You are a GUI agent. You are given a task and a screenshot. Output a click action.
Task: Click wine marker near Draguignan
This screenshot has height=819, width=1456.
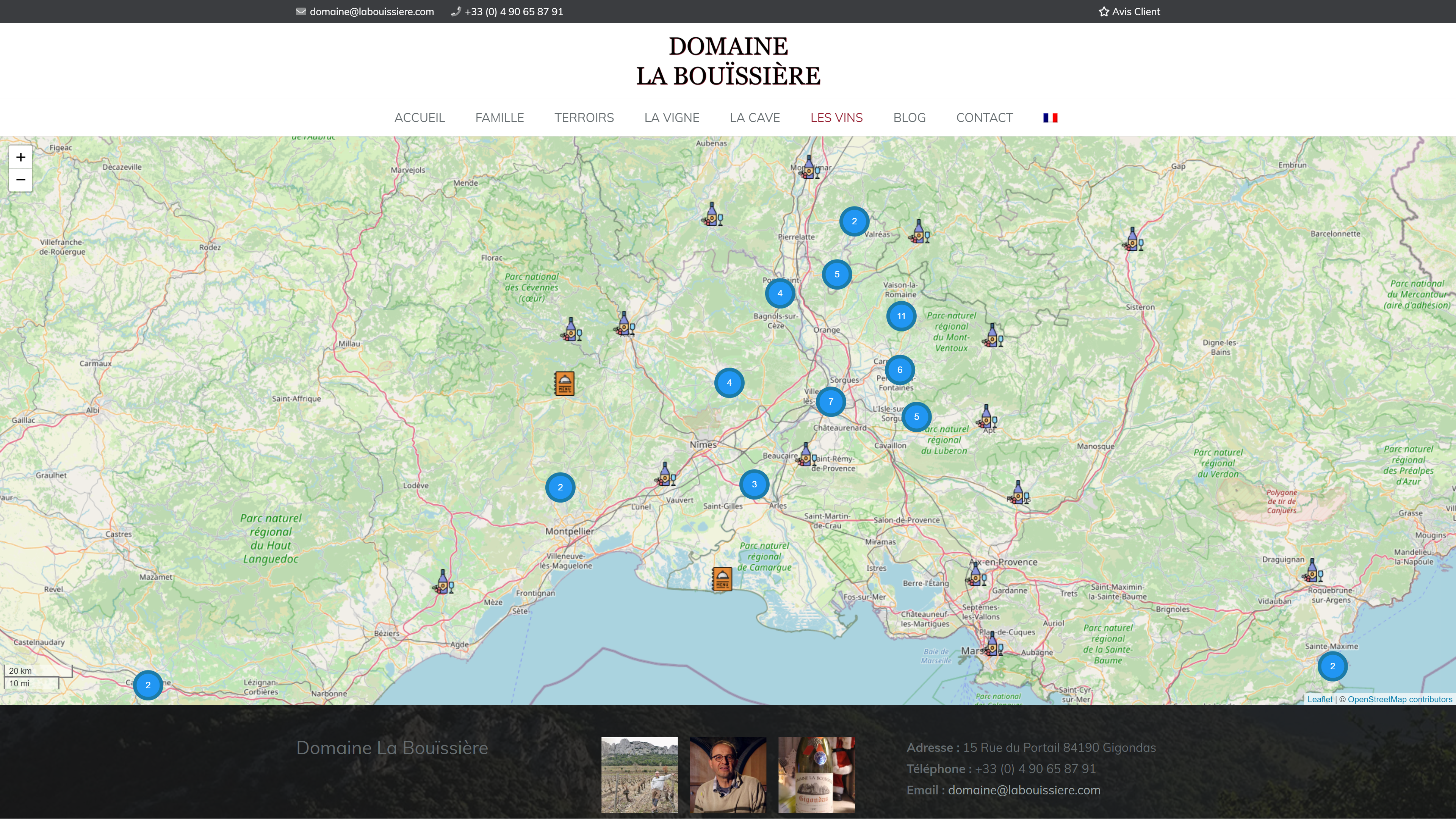click(1312, 570)
